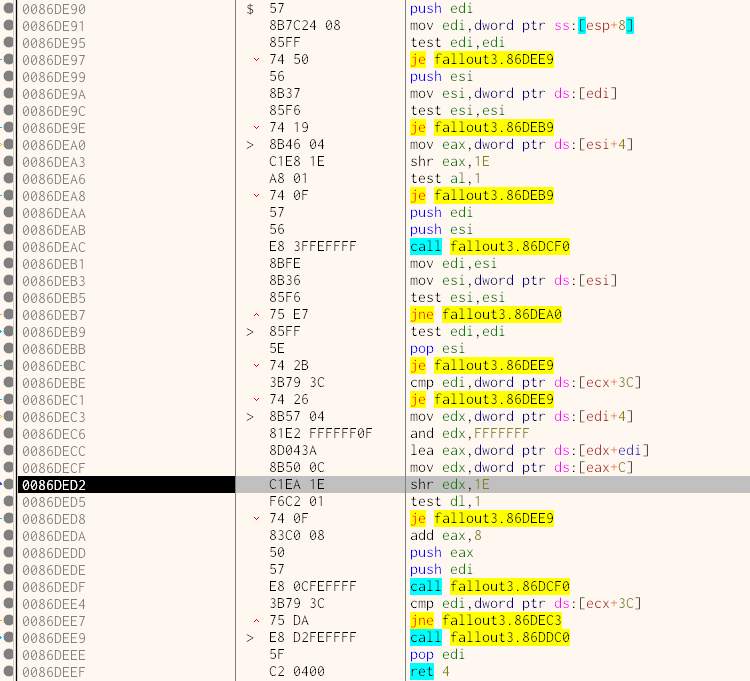Click the opcode bytes 81E2 FFFFFF0F
Screen dimensions: 750x681
pos(320,433)
